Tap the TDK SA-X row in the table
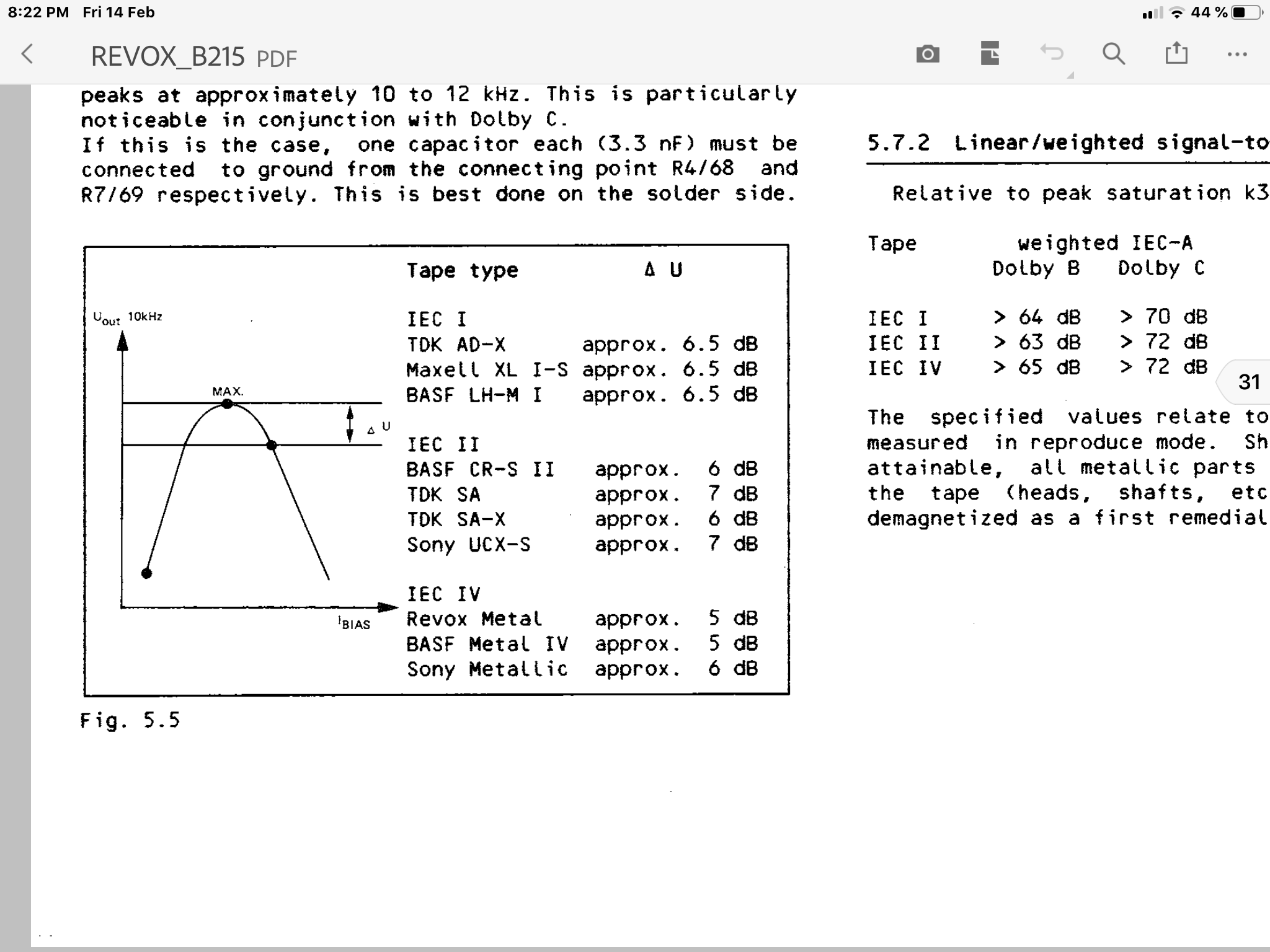Viewport: 1270px width, 952px height. (x=456, y=519)
